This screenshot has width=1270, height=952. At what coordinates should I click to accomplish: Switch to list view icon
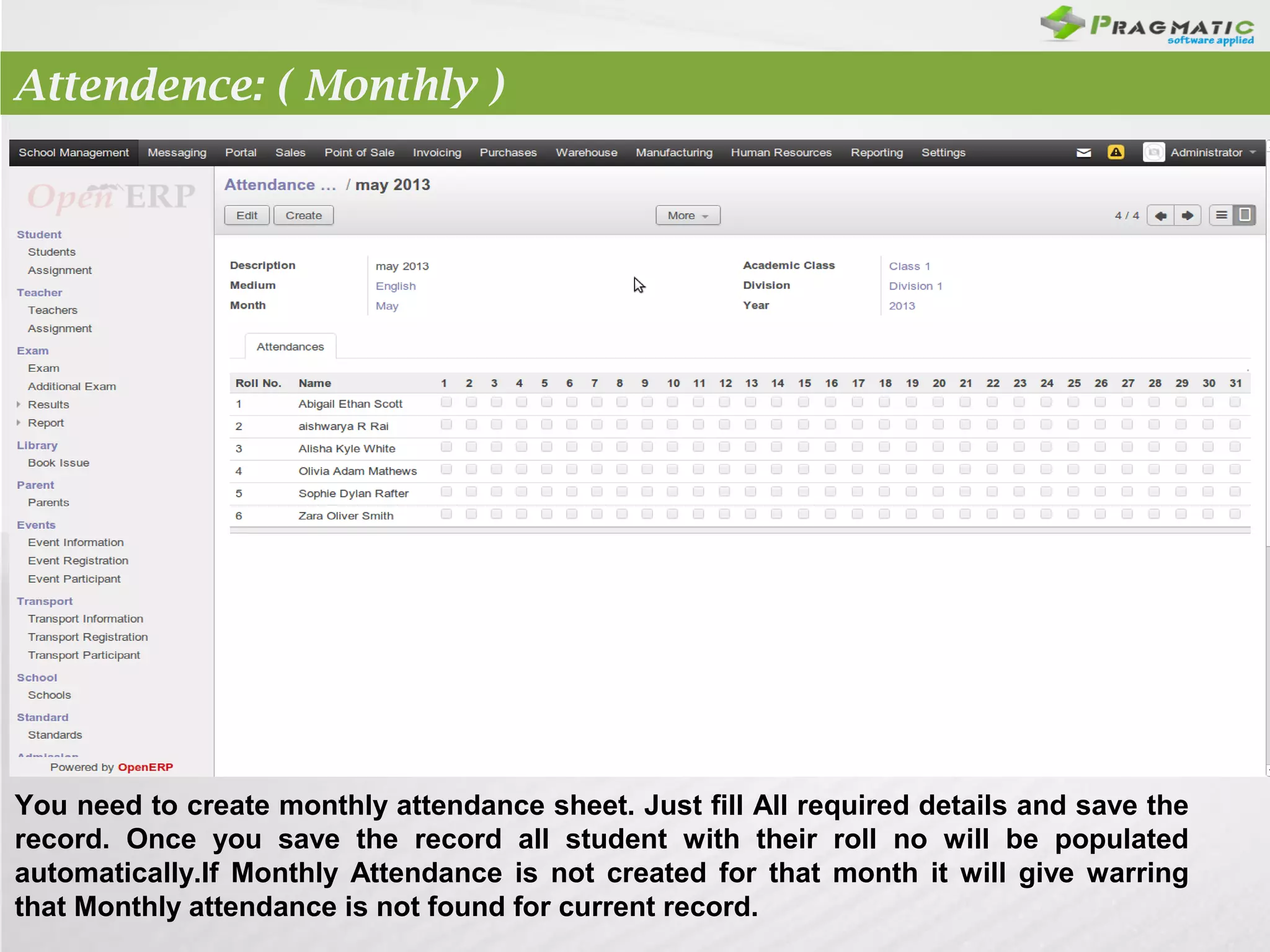[x=1221, y=216]
